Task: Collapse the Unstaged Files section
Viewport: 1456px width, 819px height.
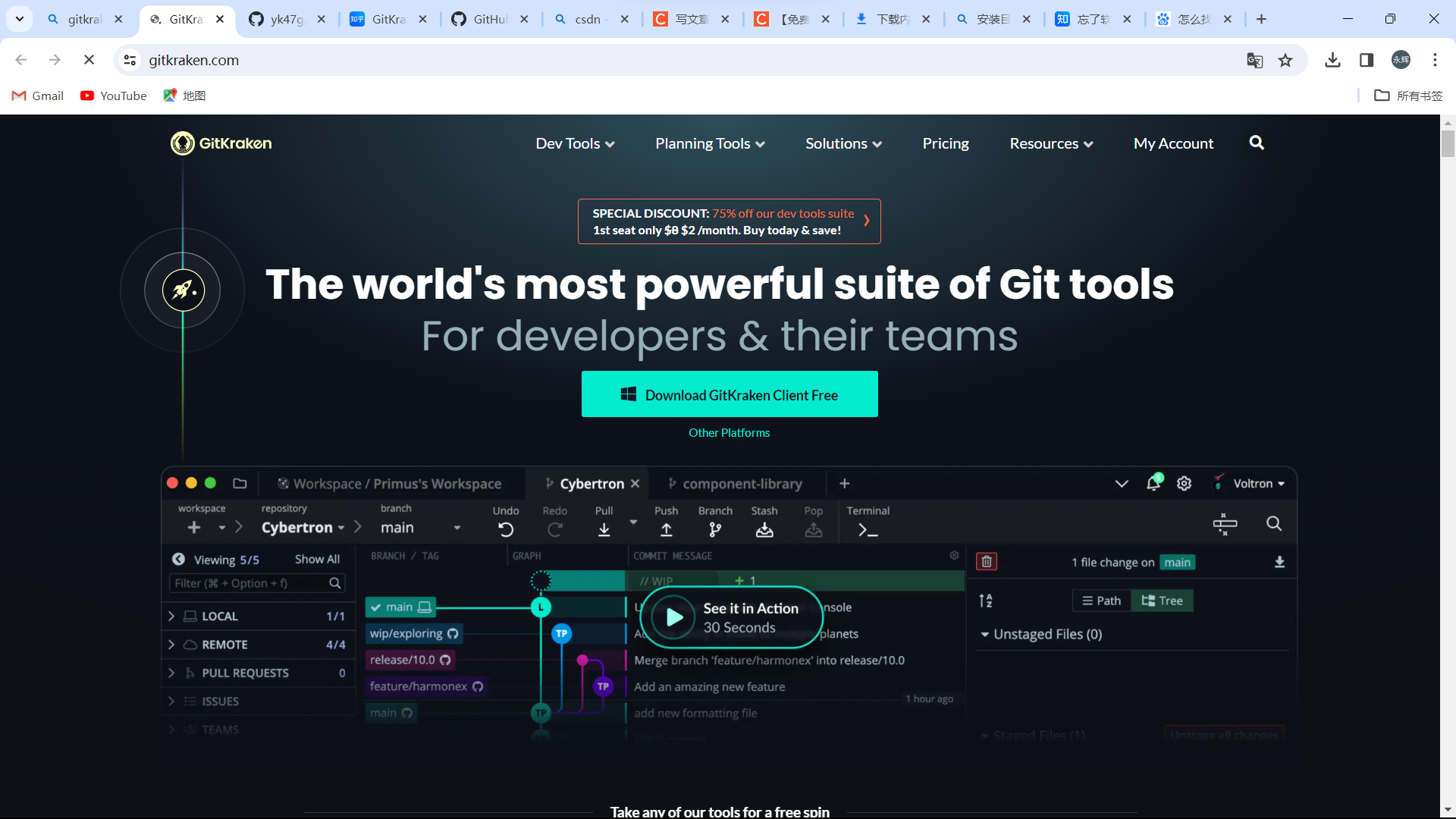Action: tap(985, 634)
